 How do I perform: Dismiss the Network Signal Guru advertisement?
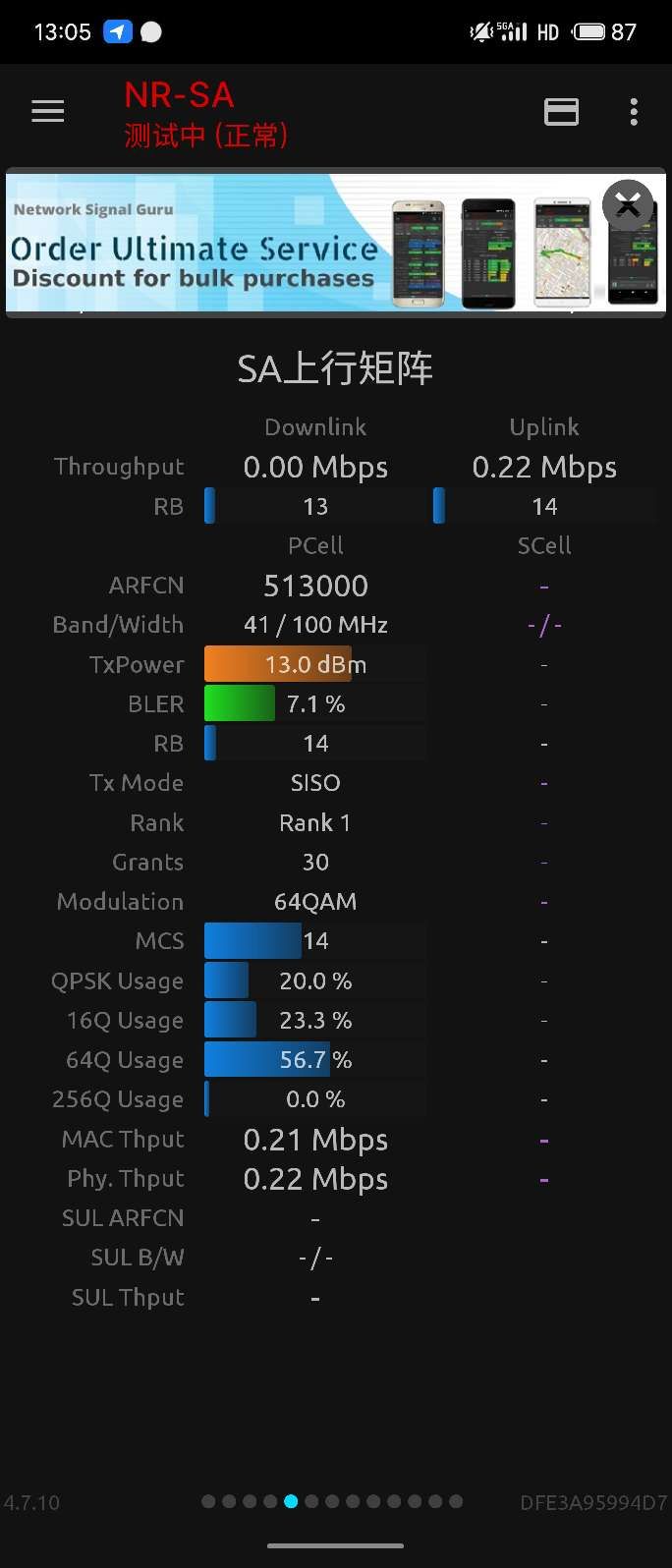click(627, 204)
